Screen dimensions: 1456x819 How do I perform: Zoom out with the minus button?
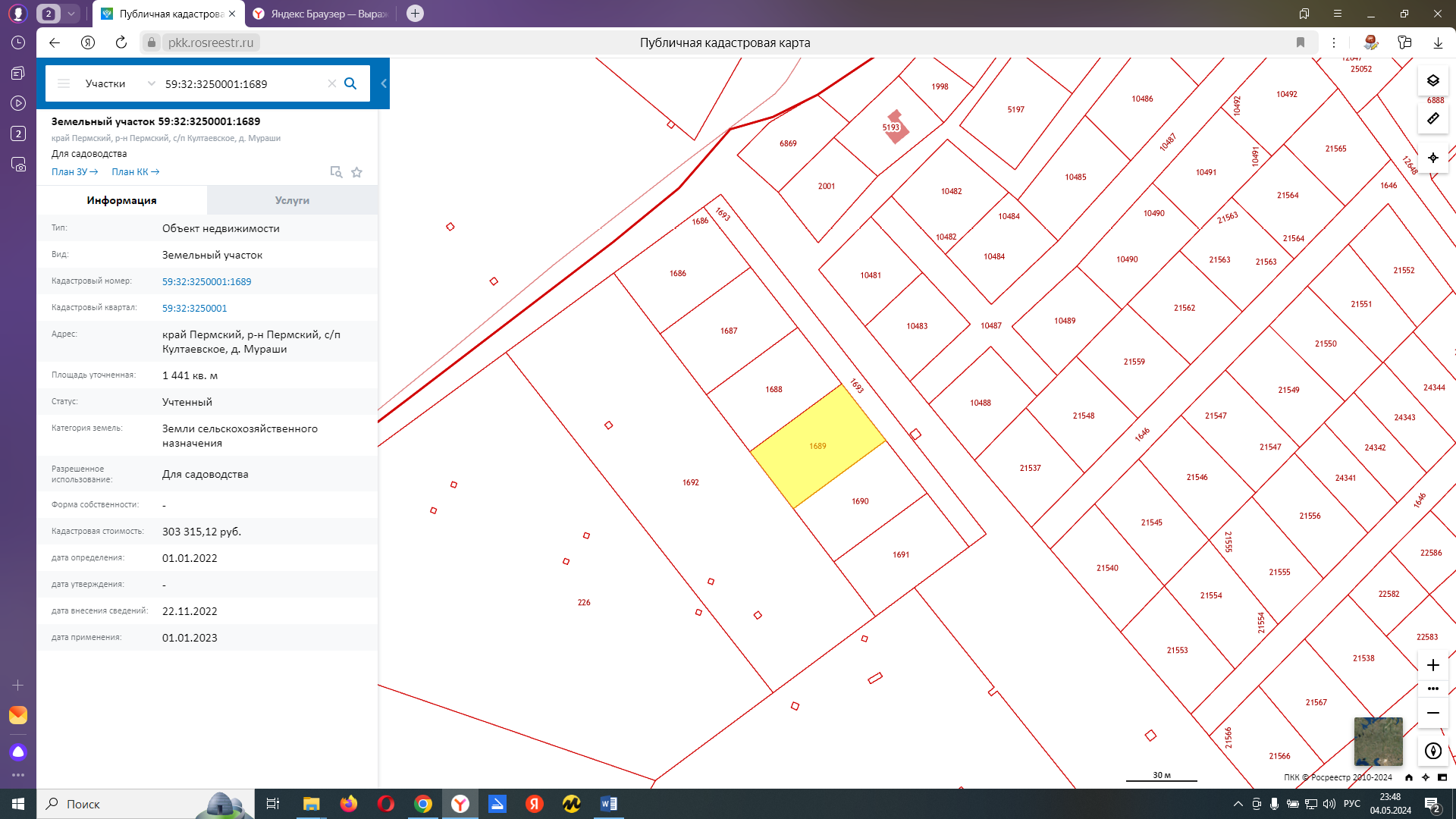tap(1432, 713)
